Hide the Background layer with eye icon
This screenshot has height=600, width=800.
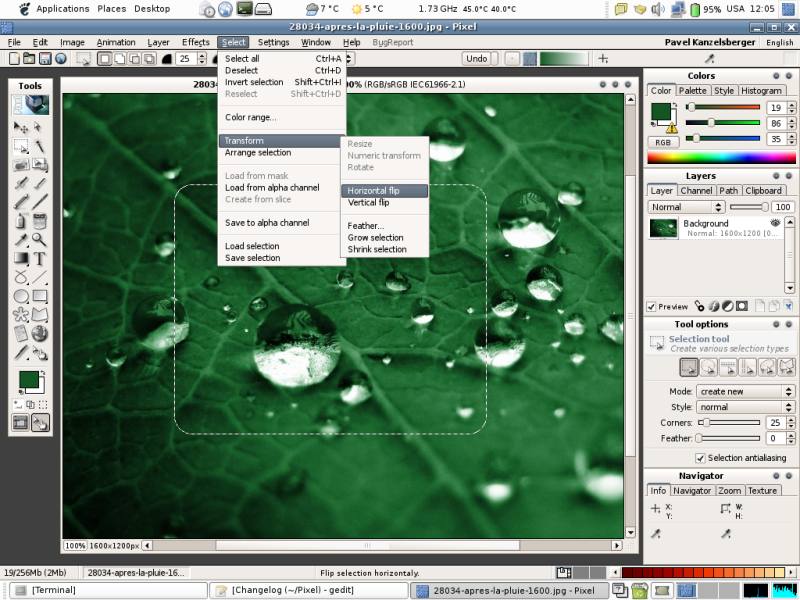(x=775, y=223)
